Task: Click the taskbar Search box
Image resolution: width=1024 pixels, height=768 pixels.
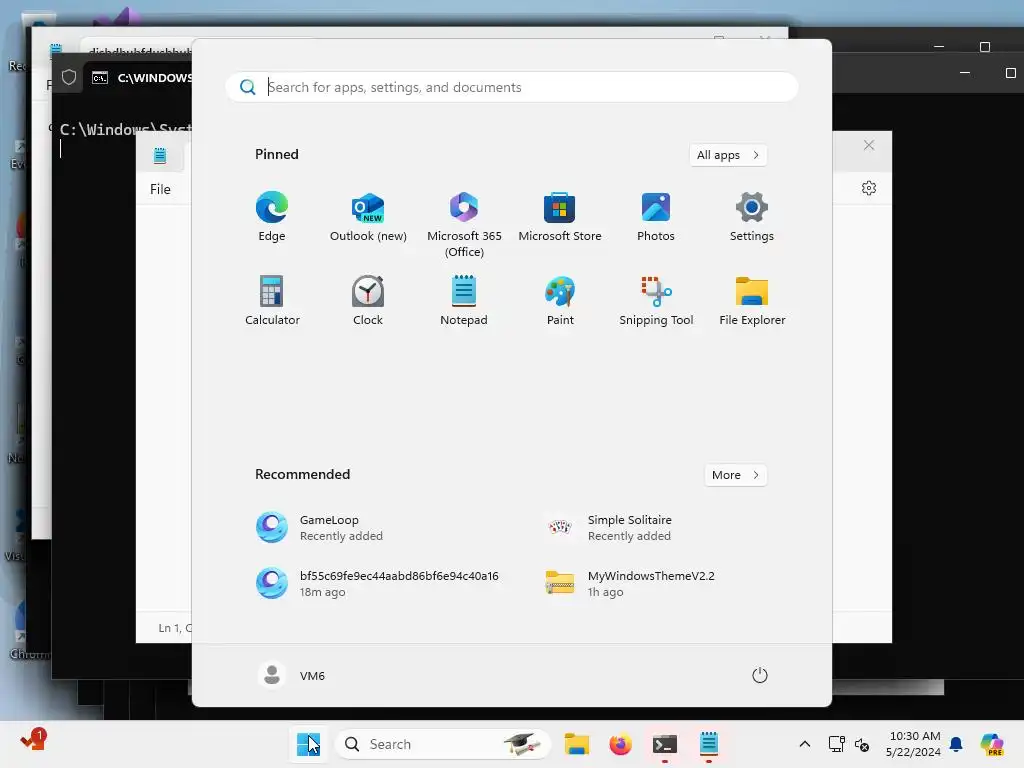Action: coord(443,744)
